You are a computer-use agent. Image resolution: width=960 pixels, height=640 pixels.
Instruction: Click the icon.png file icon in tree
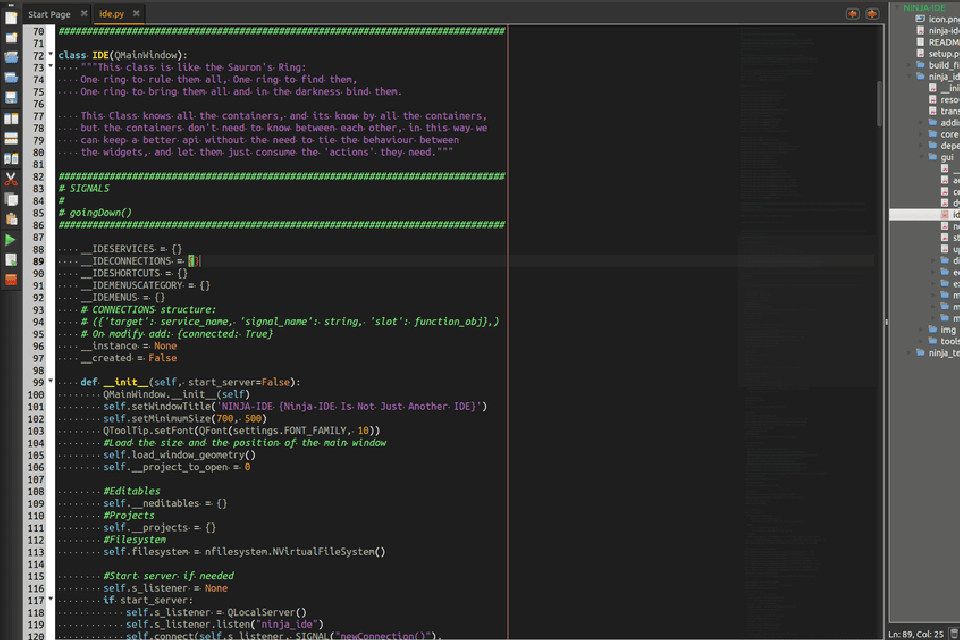pyautogui.click(x=920, y=19)
